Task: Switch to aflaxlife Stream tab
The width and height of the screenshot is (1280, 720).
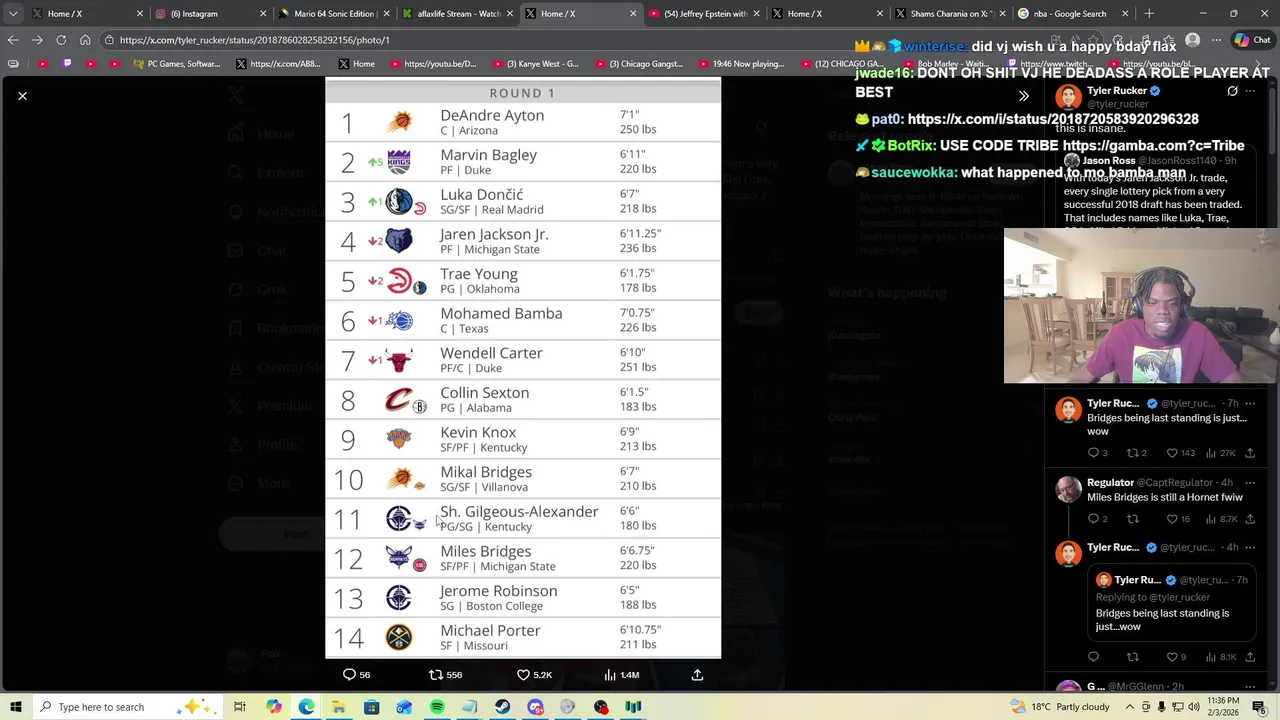Action: click(x=458, y=14)
